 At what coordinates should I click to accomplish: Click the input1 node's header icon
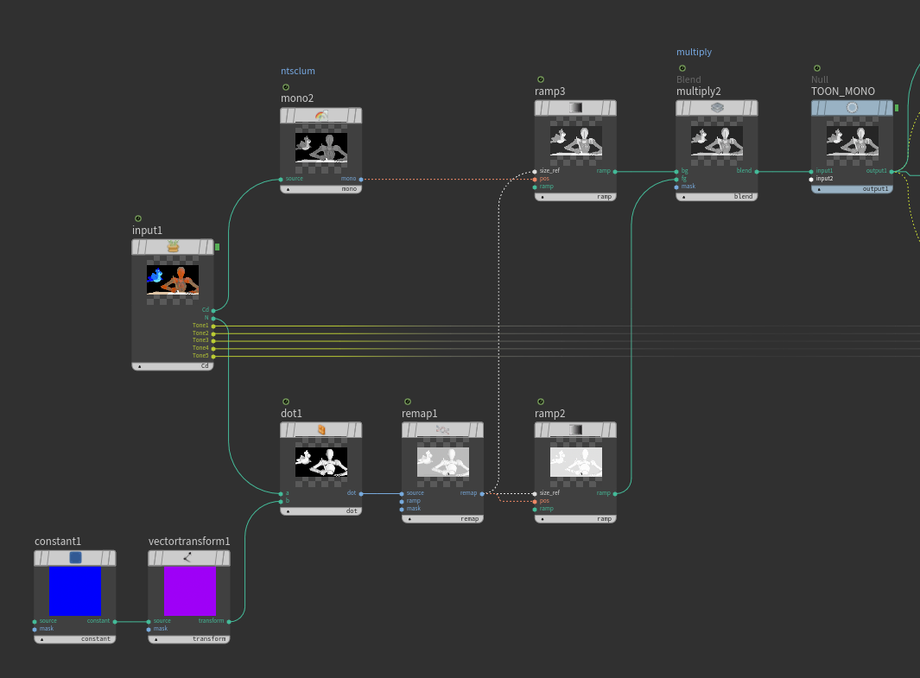click(173, 246)
